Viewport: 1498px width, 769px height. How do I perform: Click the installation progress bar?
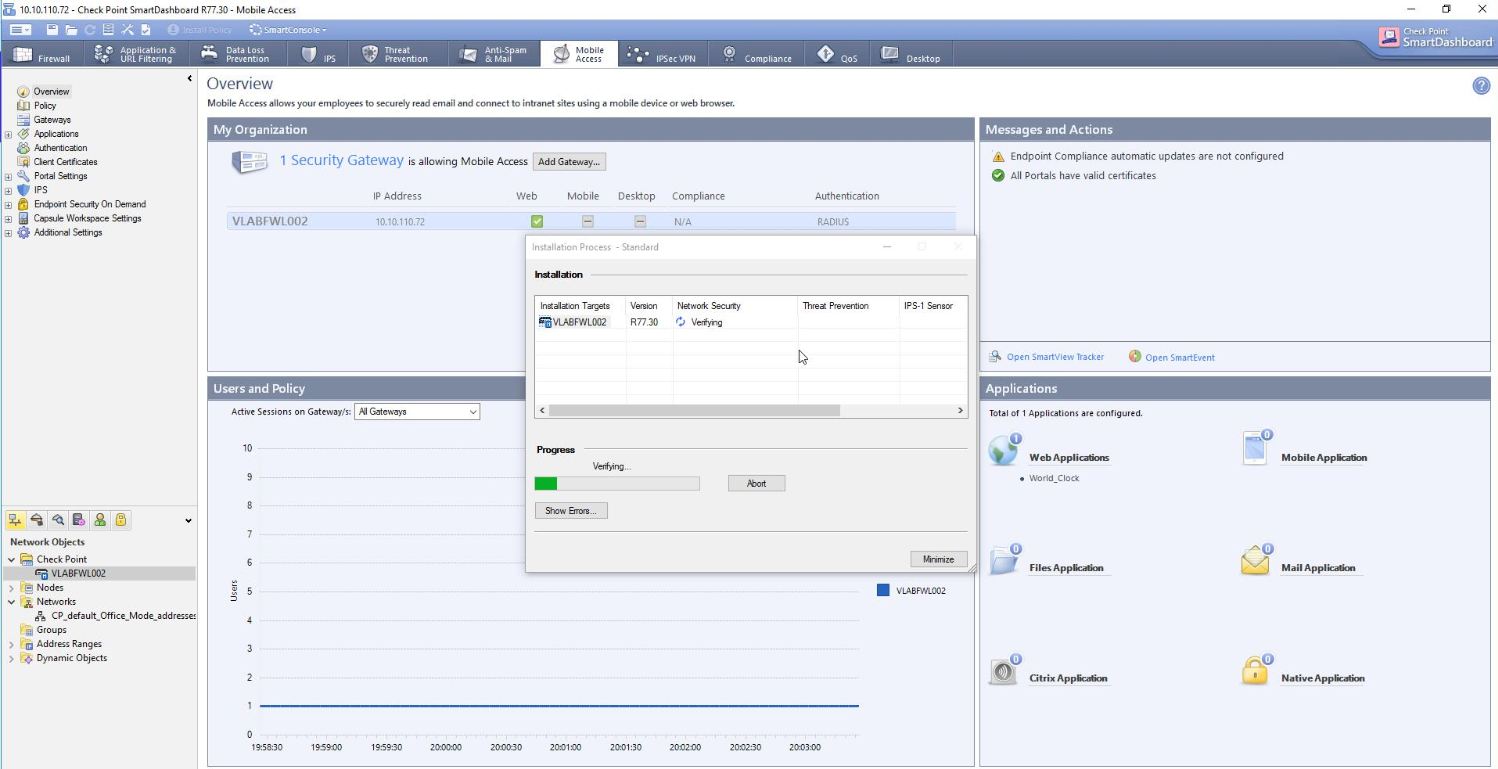pos(617,483)
